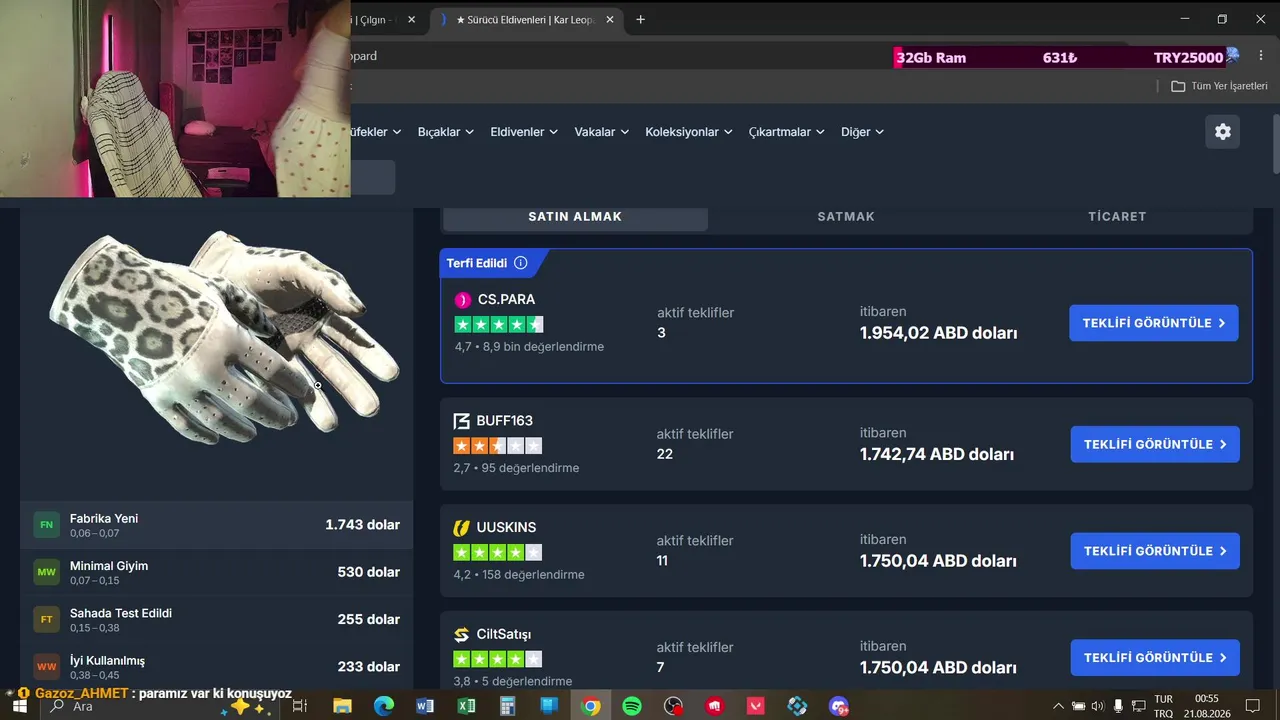Screen dimensions: 1280x720
Task: Close the Sürücü Eldivenleri browser tab
Action: pos(610,20)
